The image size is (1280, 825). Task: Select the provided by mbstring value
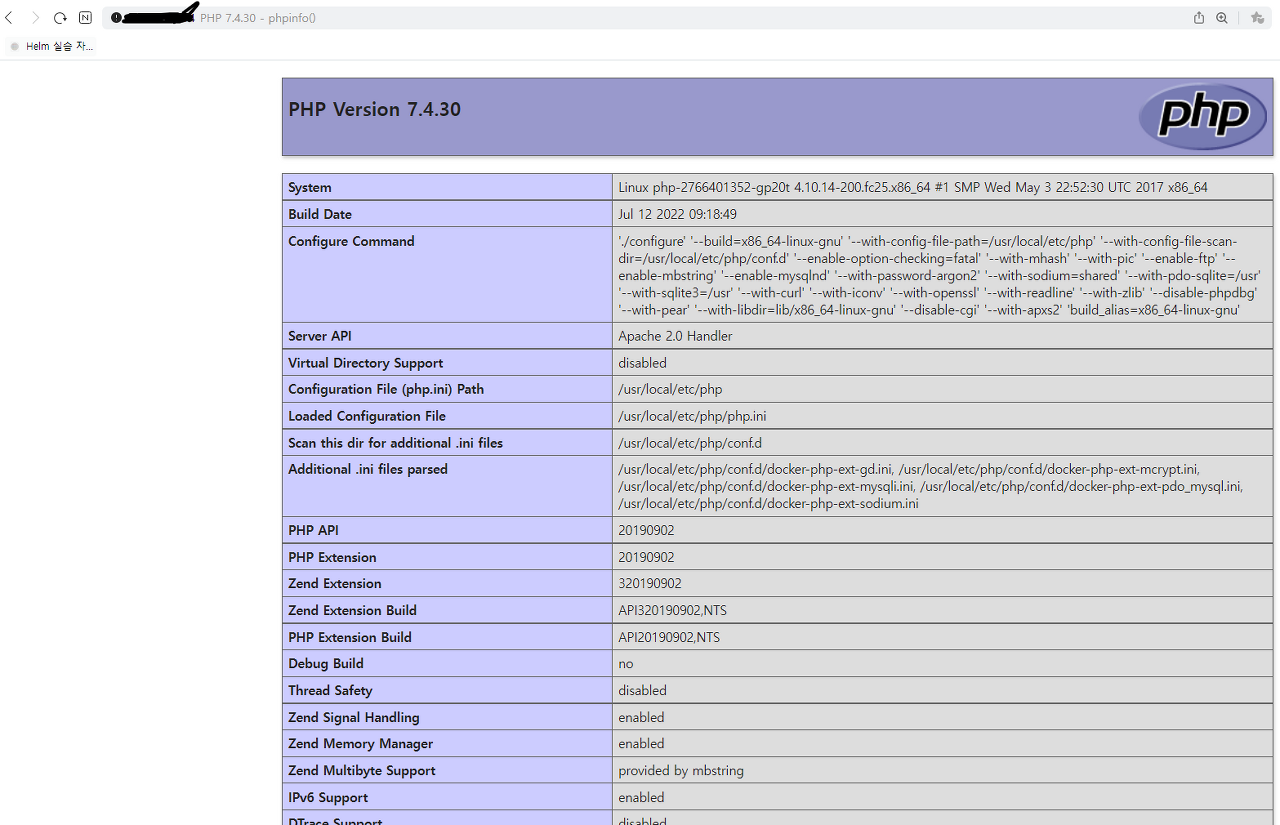[x=681, y=771]
